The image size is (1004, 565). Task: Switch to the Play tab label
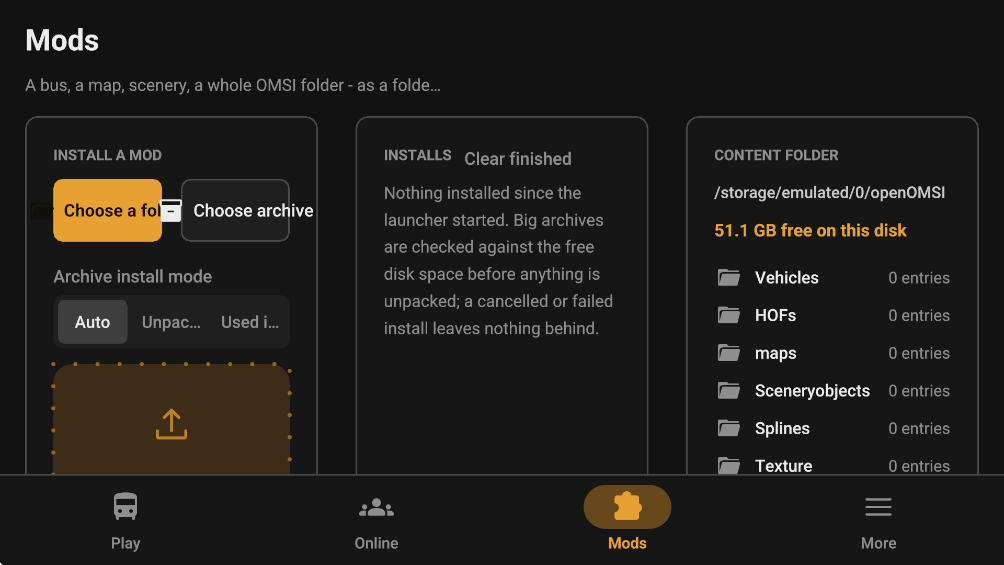pos(126,543)
